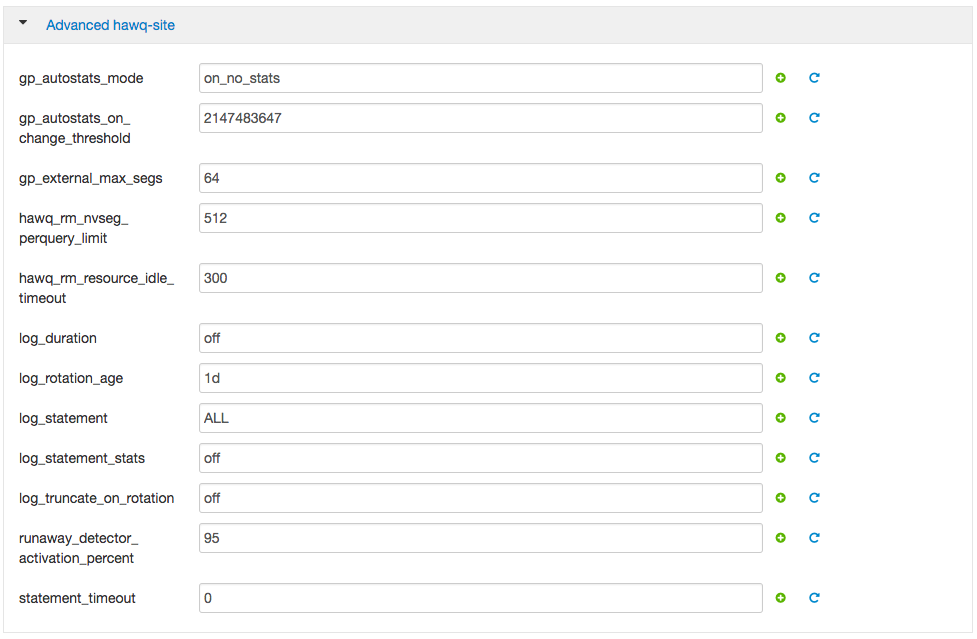The width and height of the screenshot is (977, 639).
Task: Click blue refresh icon for gp_autostats_mode
Action: [814, 78]
